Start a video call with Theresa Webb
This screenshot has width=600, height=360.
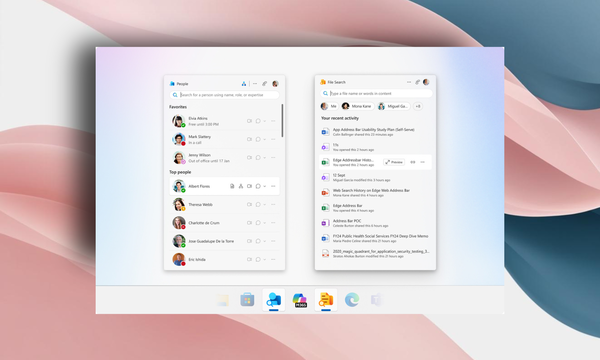249,205
